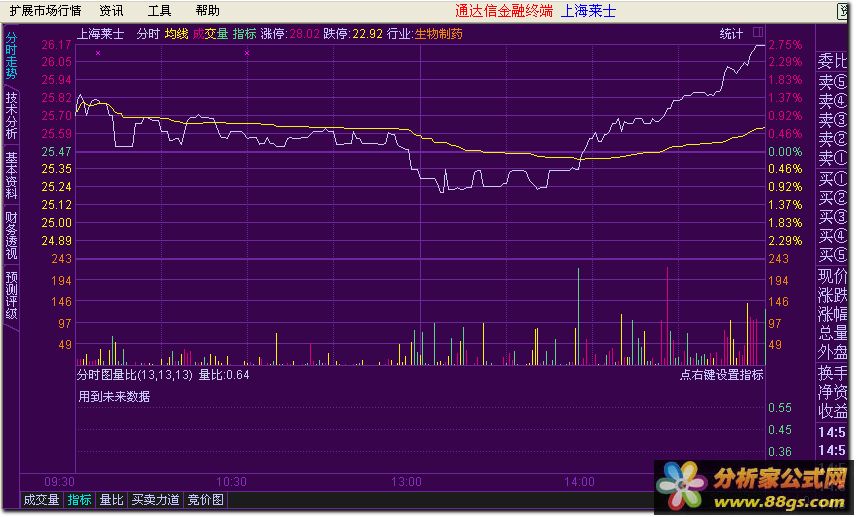Click the first magenta x marker on chart
The width and height of the screenshot is (856, 517).
[98, 53]
